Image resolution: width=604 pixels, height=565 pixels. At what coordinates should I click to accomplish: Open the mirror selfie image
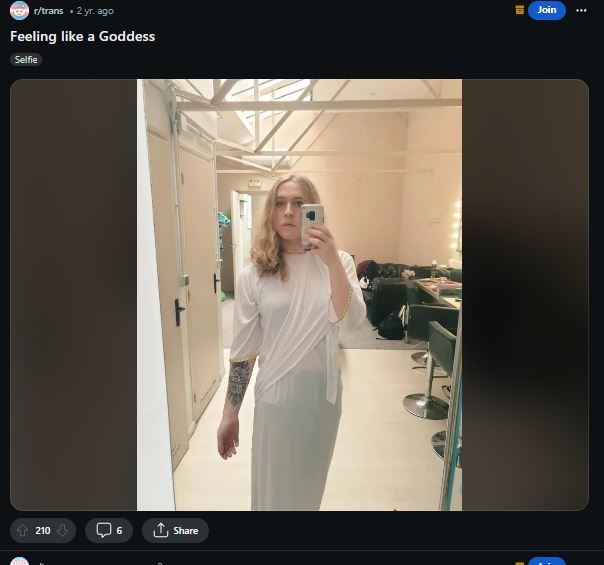[x=299, y=295]
